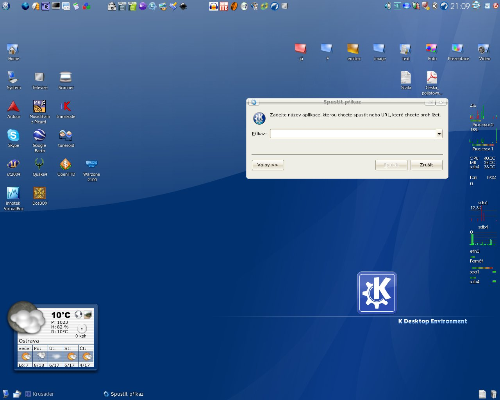Viewport: 500px width, 400px height.
Task: Click the large cloud icon on weather widget
Action: (x=26, y=317)
